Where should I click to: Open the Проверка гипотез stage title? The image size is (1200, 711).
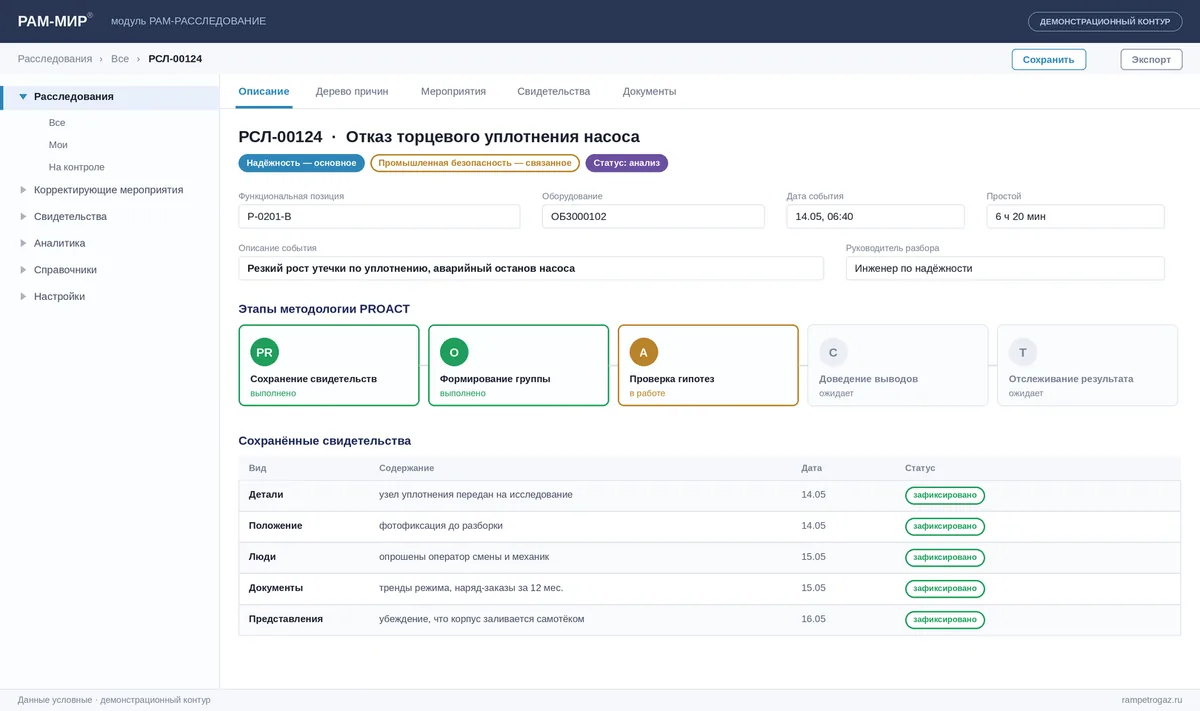click(x=672, y=379)
